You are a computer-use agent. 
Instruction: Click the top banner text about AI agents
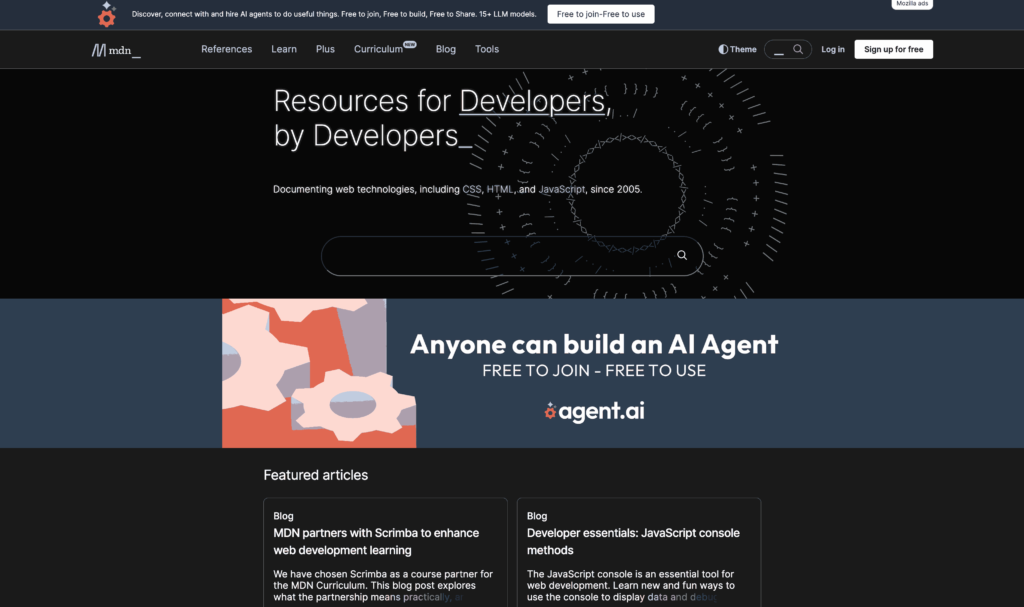click(x=334, y=14)
